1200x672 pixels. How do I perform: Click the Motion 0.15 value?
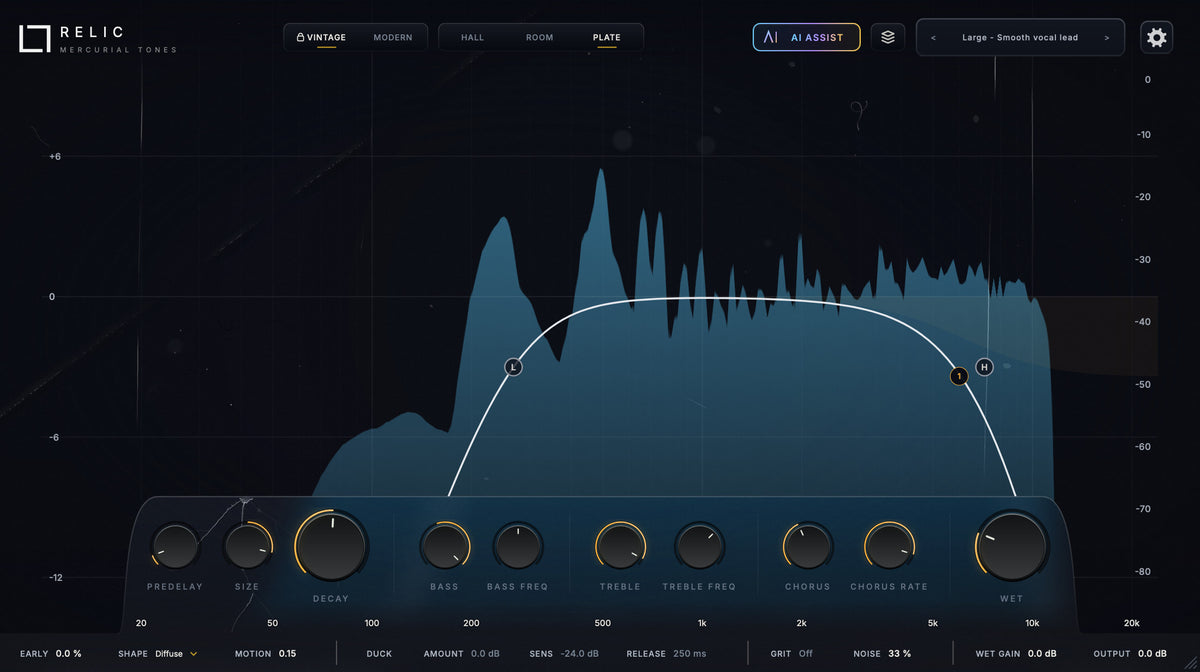click(x=287, y=654)
